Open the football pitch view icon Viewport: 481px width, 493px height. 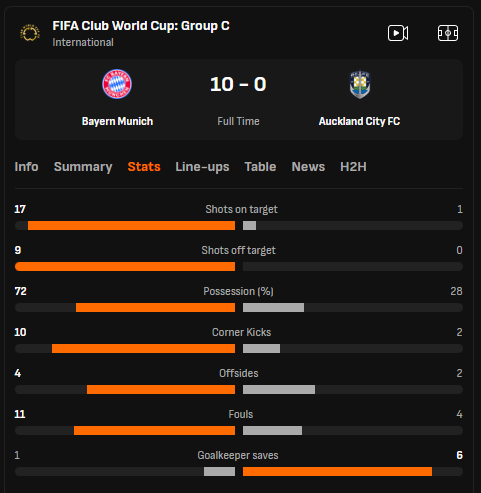click(x=448, y=33)
